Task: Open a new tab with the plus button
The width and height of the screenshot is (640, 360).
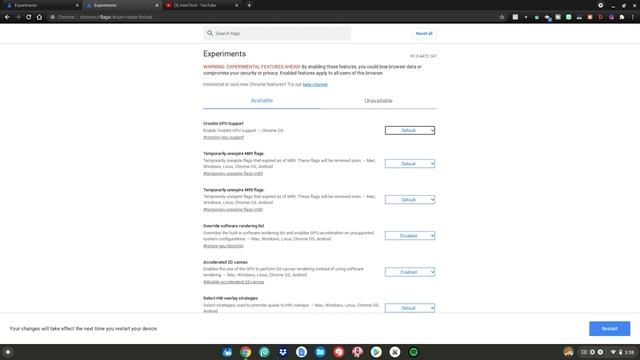Action: tap(249, 5)
